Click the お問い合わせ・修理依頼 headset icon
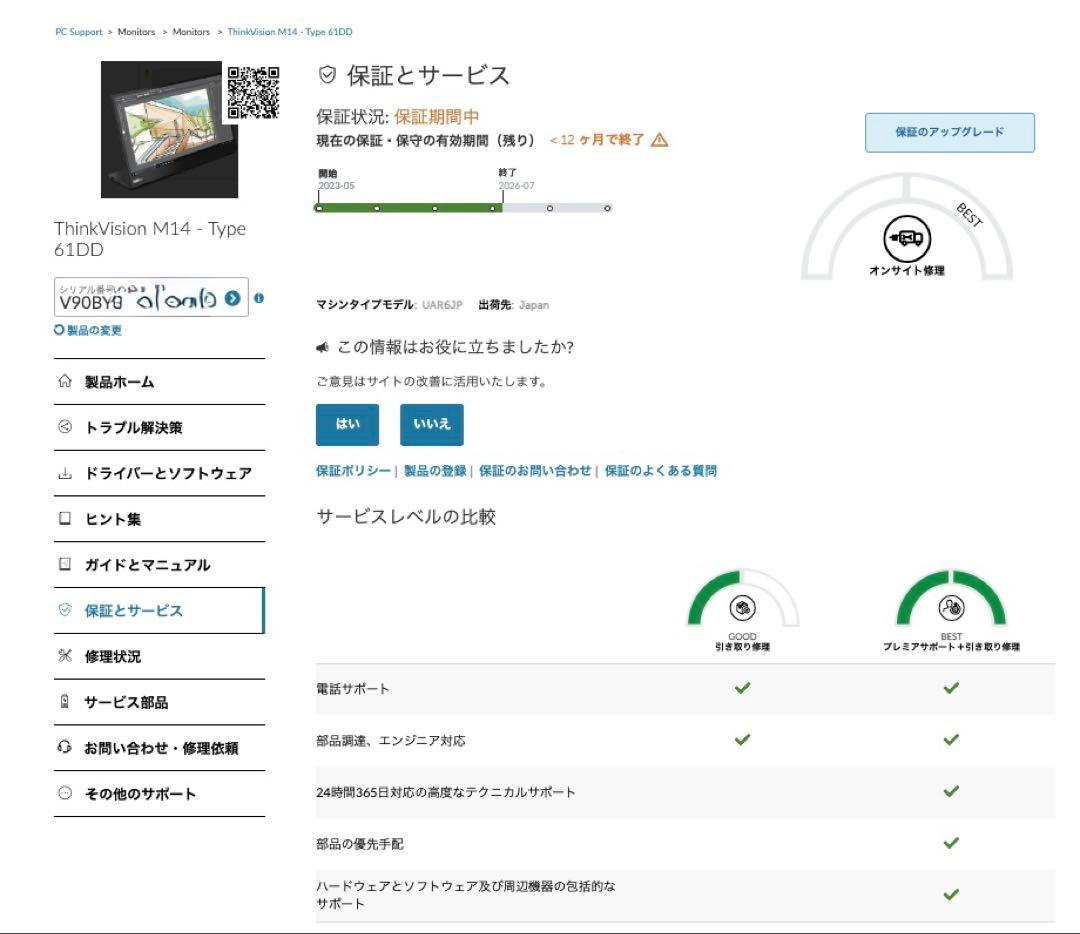 click(66, 748)
